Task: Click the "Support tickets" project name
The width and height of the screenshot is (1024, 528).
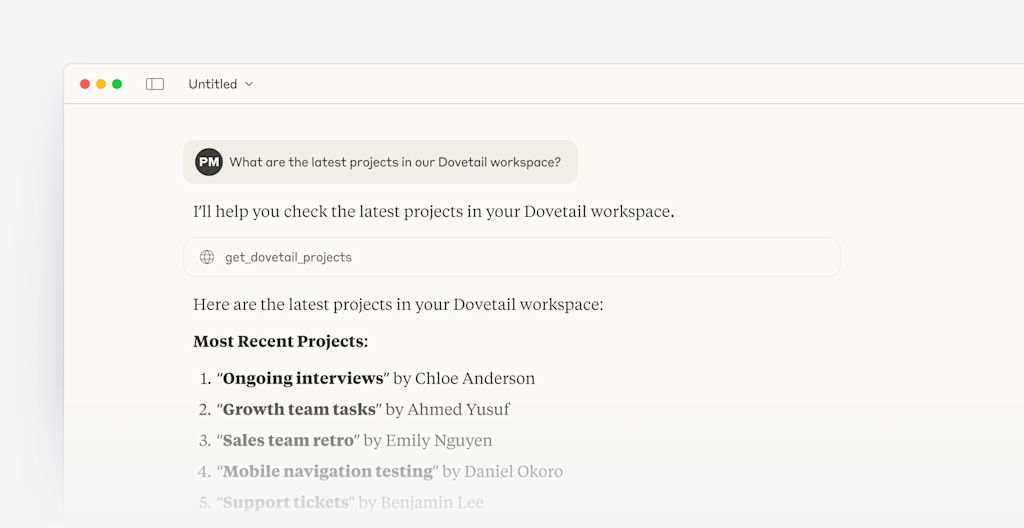Action: [x=285, y=502]
